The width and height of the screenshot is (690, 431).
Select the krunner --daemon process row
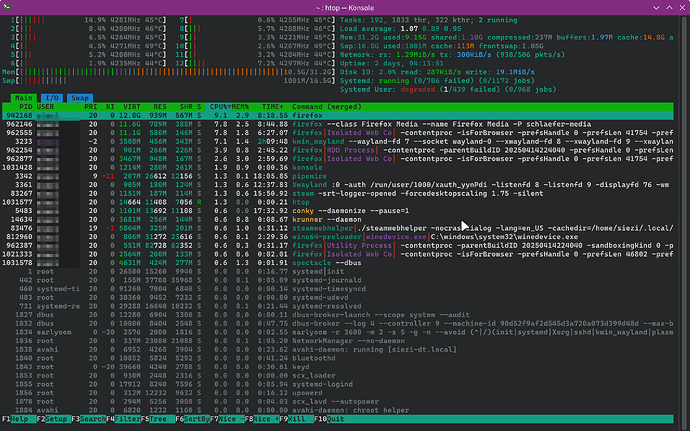click(338, 219)
